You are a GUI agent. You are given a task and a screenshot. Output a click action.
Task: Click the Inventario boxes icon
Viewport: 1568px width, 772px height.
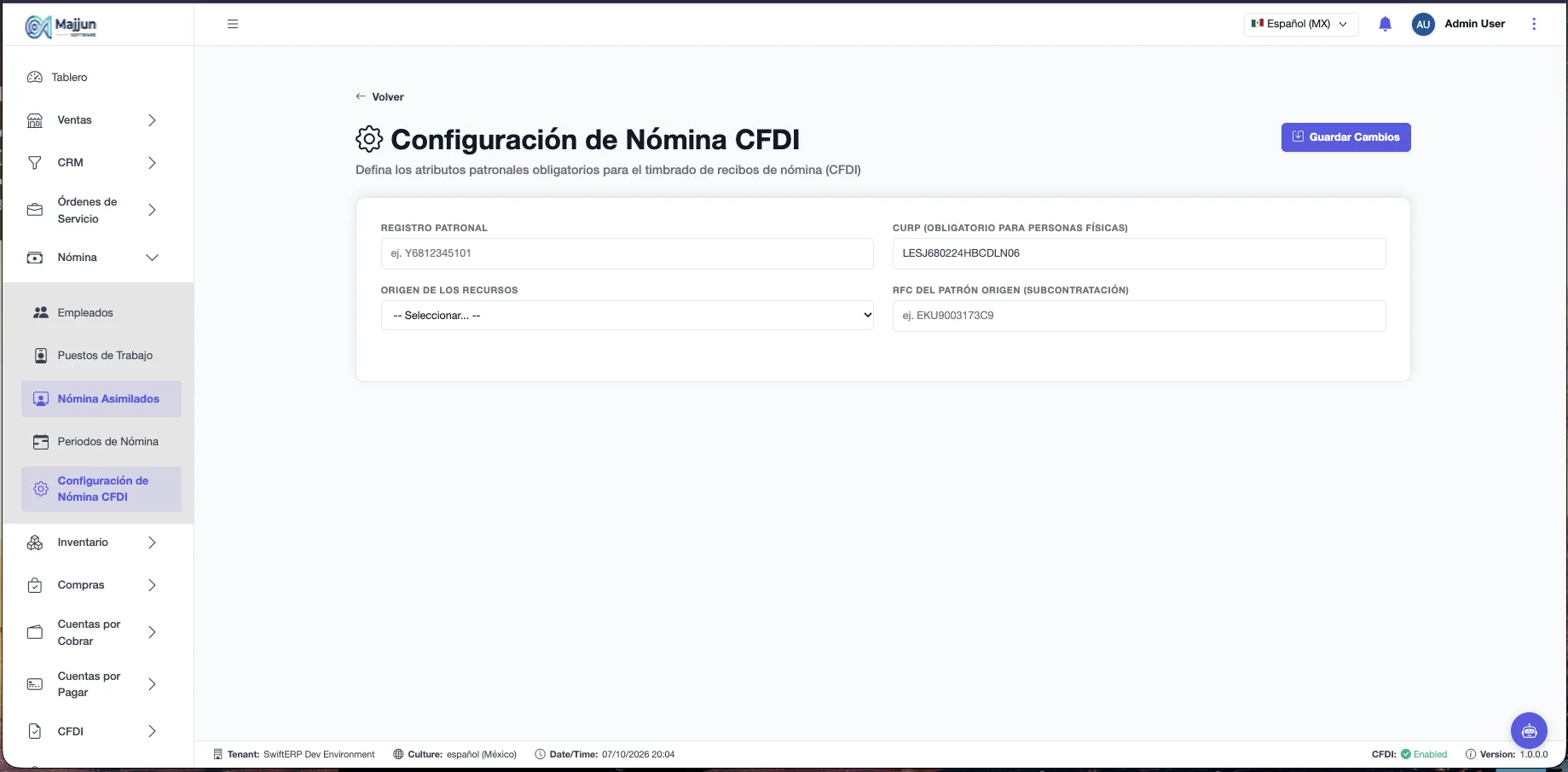pos(35,543)
